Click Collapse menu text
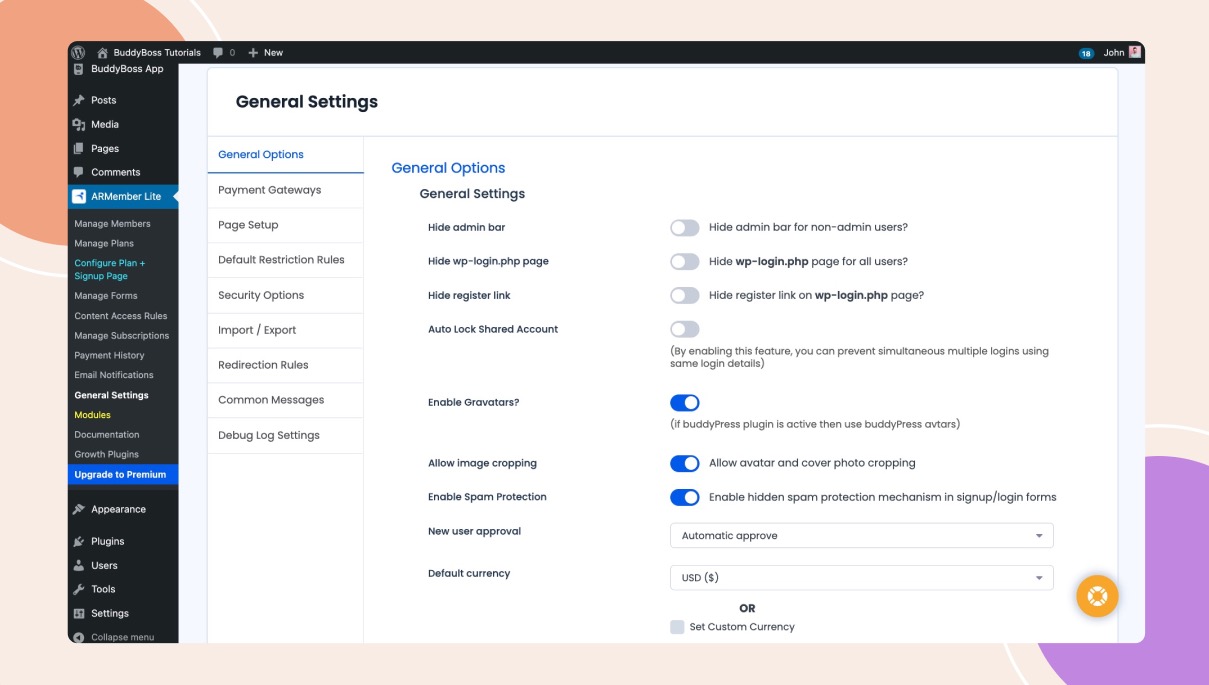The image size is (1209, 685). [123, 637]
